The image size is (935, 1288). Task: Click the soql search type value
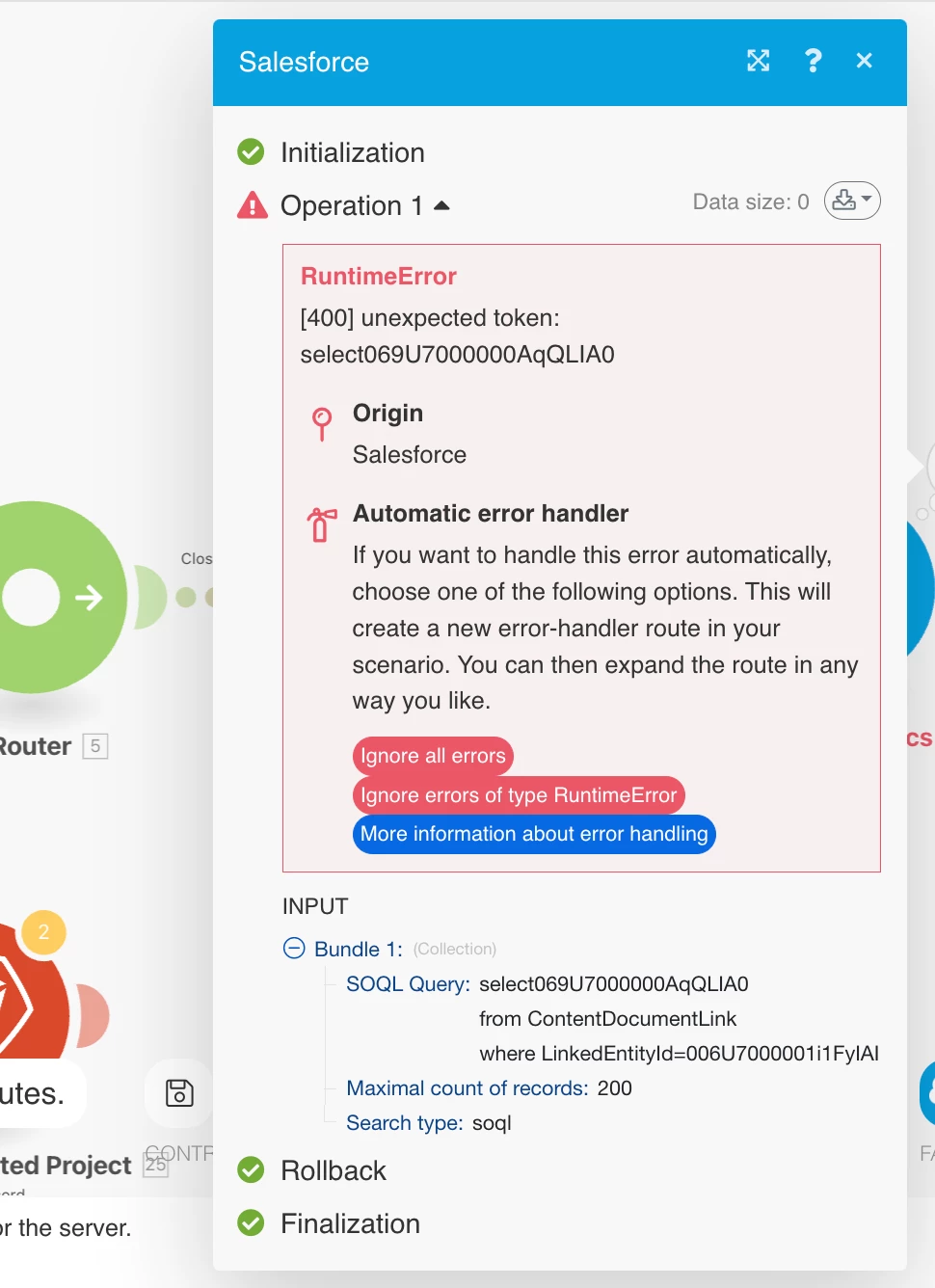point(492,1123)
